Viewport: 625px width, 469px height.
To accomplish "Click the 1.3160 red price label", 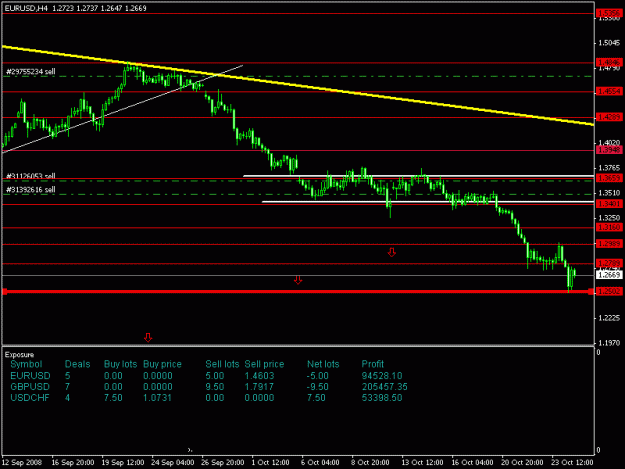I will tap(609, 227).
